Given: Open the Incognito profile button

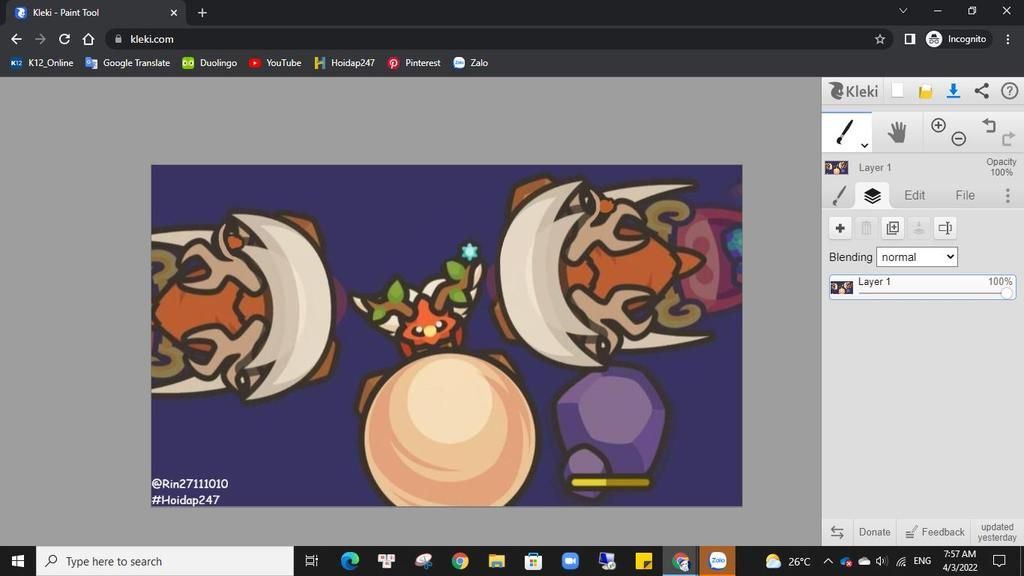Looking at the screenshot, I should (x=957, y=39).
